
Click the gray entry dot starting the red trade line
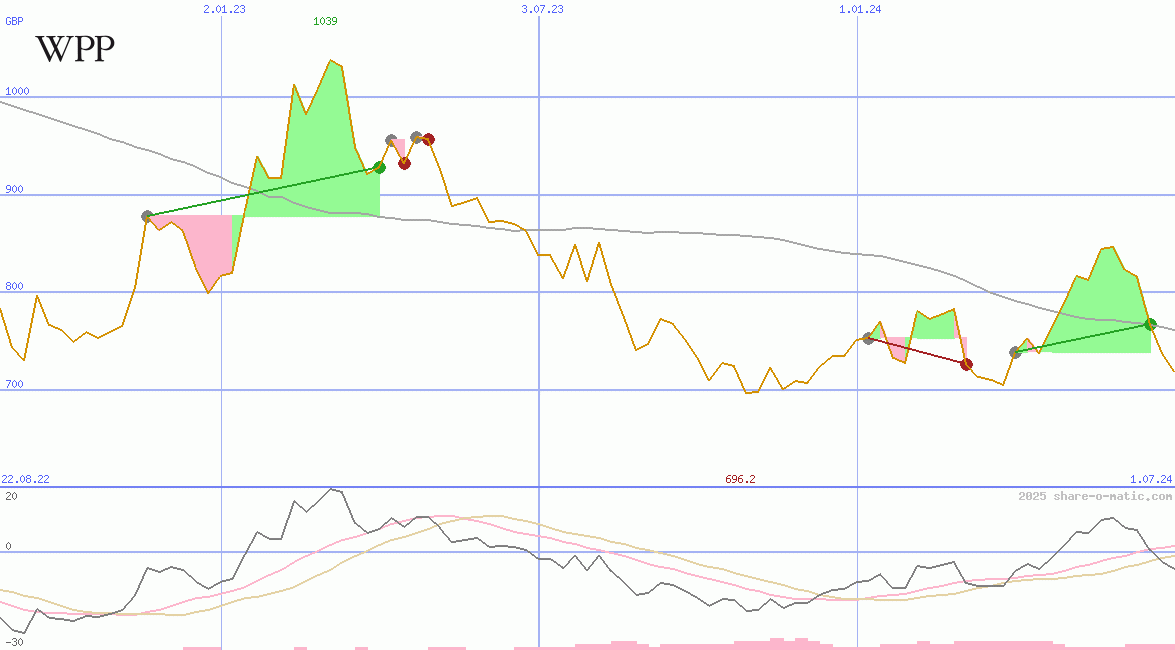pos(869,338)
